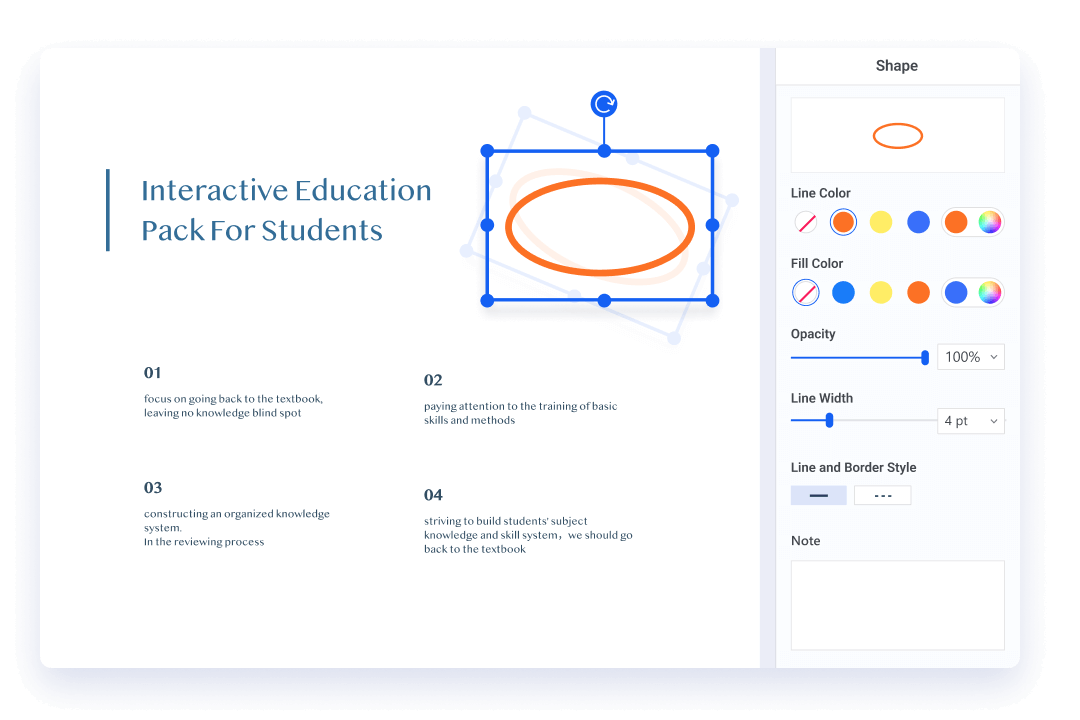Screen dimensions: 1080x720
Task: Click the ellipse shape preview thumbnail
Action: [897, 135]
